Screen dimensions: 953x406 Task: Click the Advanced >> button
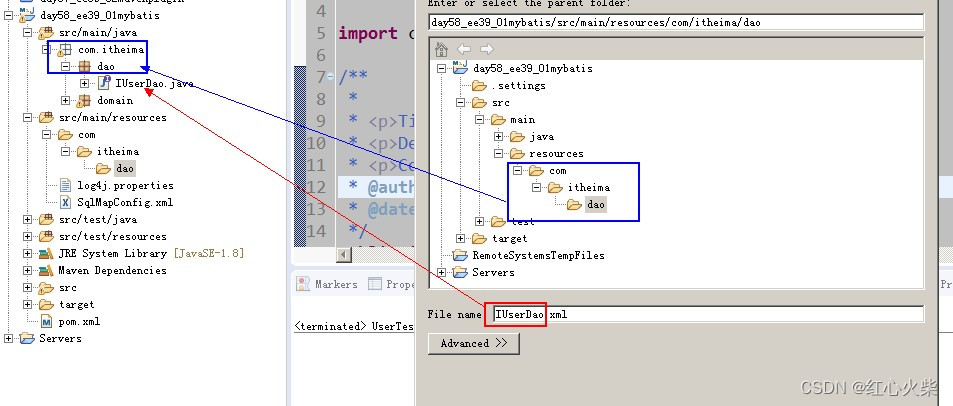click(x=473, y=343)
